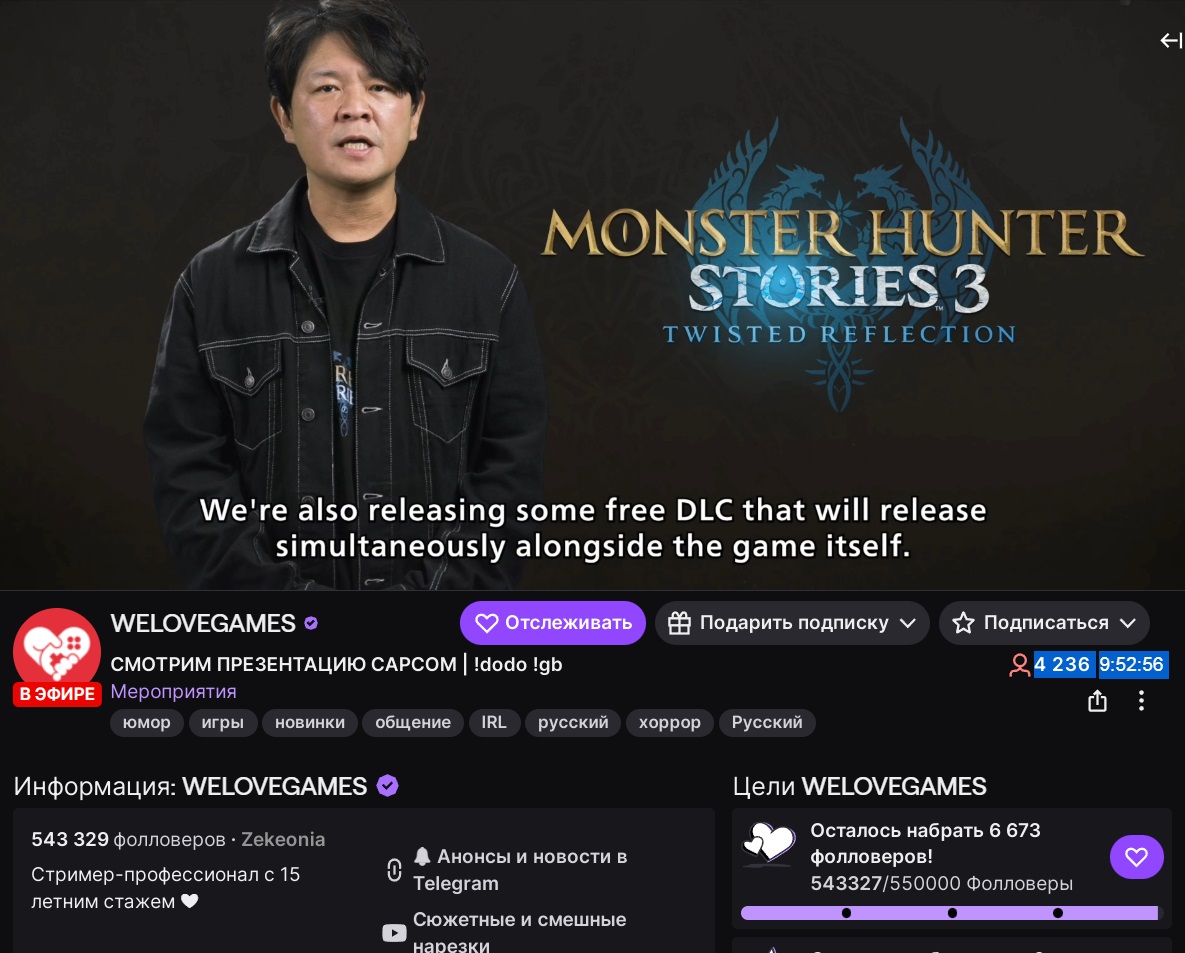Click the viewer count person icon
This screenshot has width=1185, height=953.
pyautogui.click(x=1019, y=664)
